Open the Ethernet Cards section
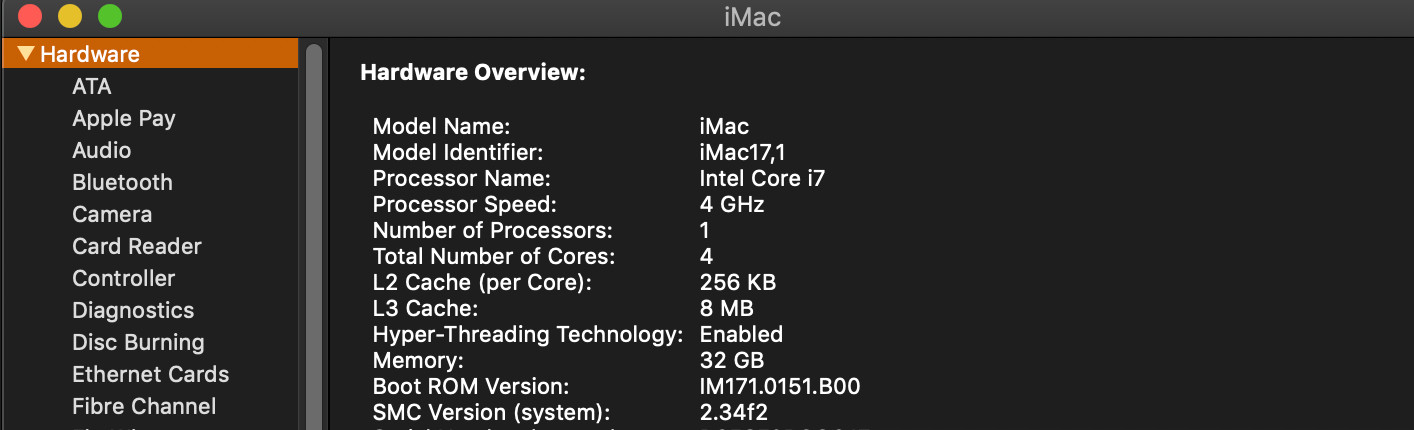The image size is (1414, 430). [x=150, y=374]
